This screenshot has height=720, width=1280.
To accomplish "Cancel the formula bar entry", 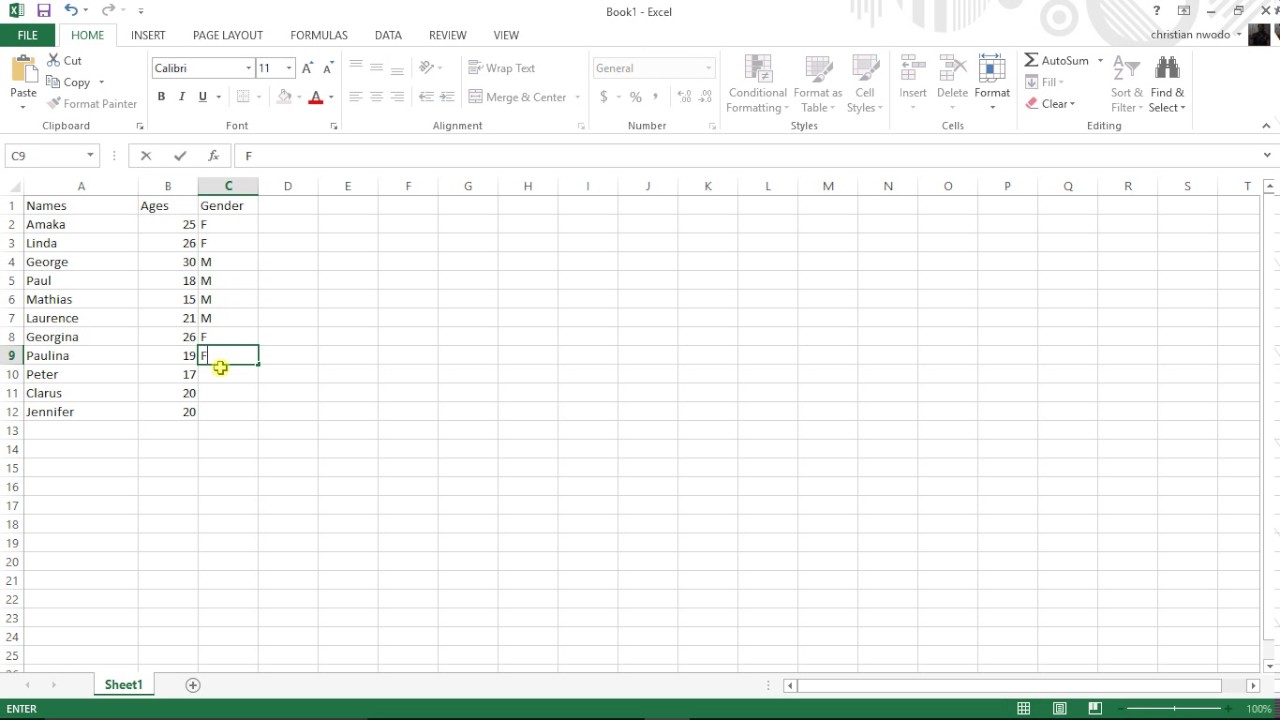I will pyautogui.click(x=146, y=156).
